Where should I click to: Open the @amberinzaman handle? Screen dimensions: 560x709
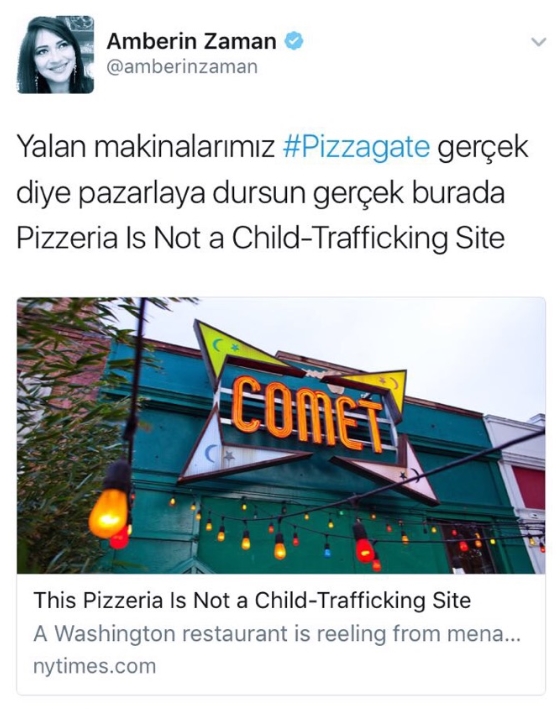(x=182, y=67)
